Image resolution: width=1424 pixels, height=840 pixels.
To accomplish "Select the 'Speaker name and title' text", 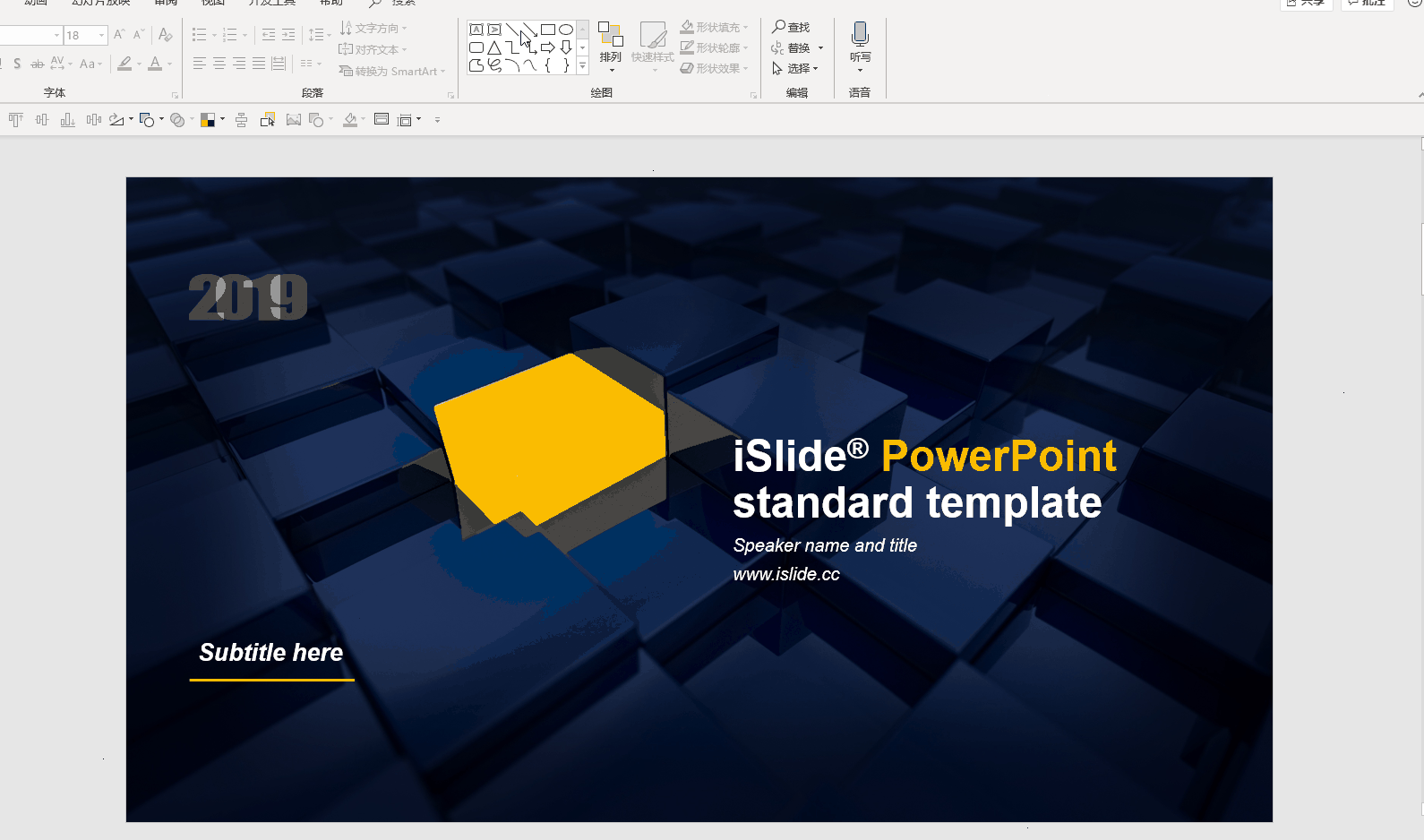I will [x=825, y=545].
